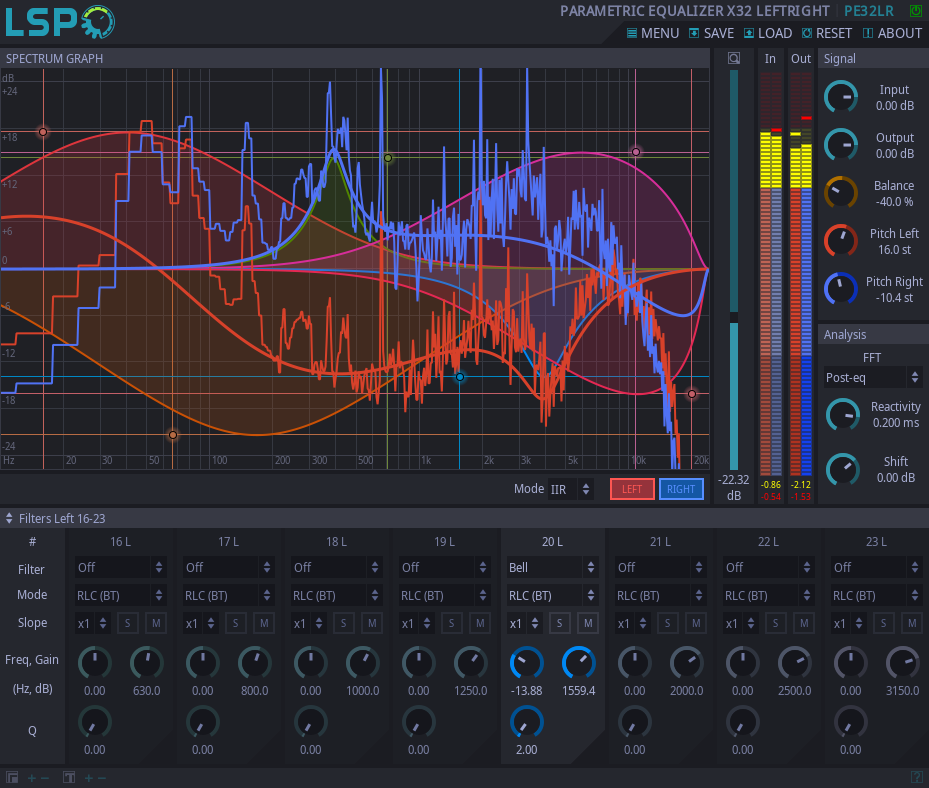Viewport: 929px width, 788px height.
Task: Click RESET in the top bar
Action: [x=827, y=33]
